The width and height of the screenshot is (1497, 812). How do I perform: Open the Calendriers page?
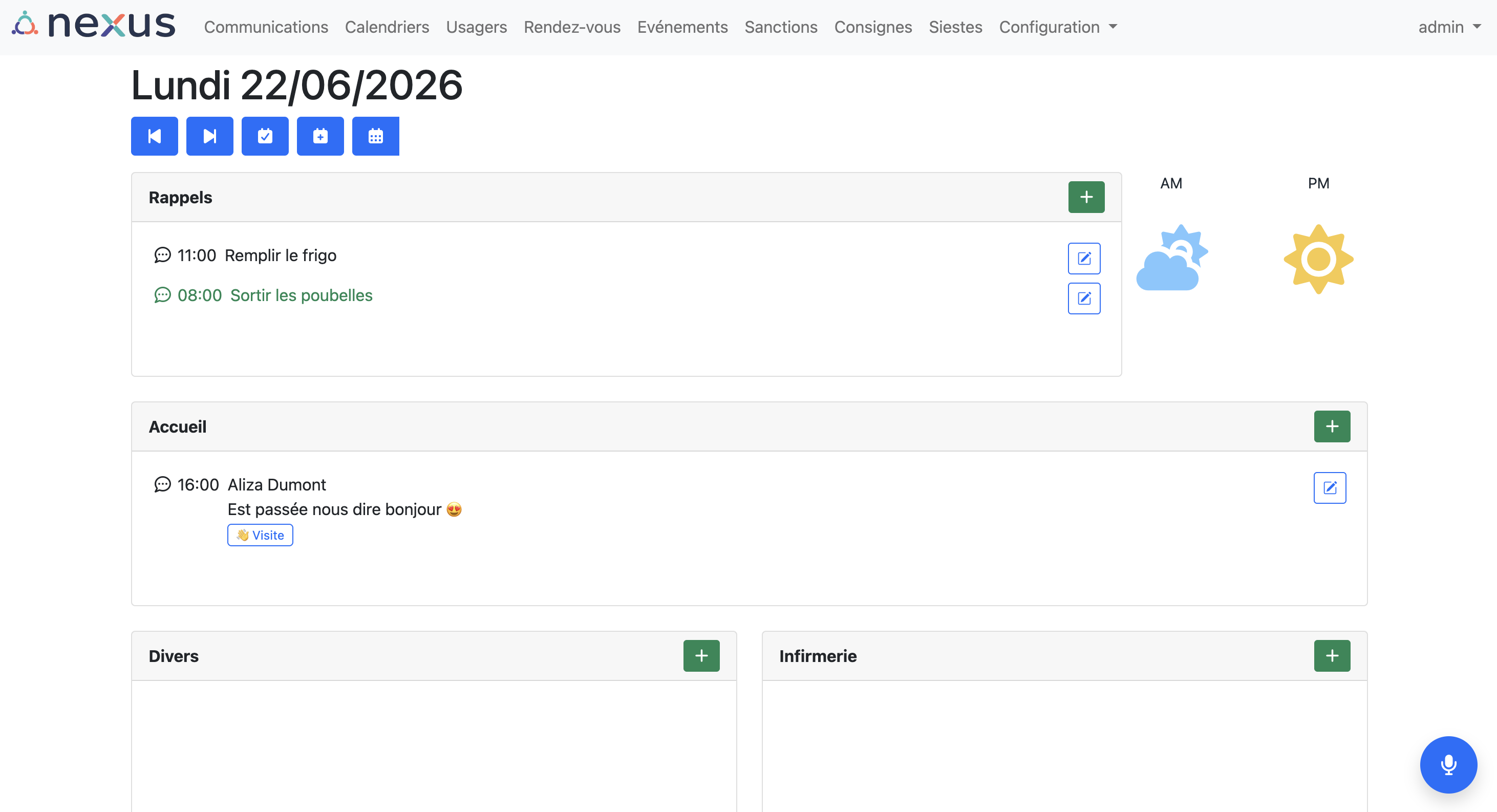387,27
